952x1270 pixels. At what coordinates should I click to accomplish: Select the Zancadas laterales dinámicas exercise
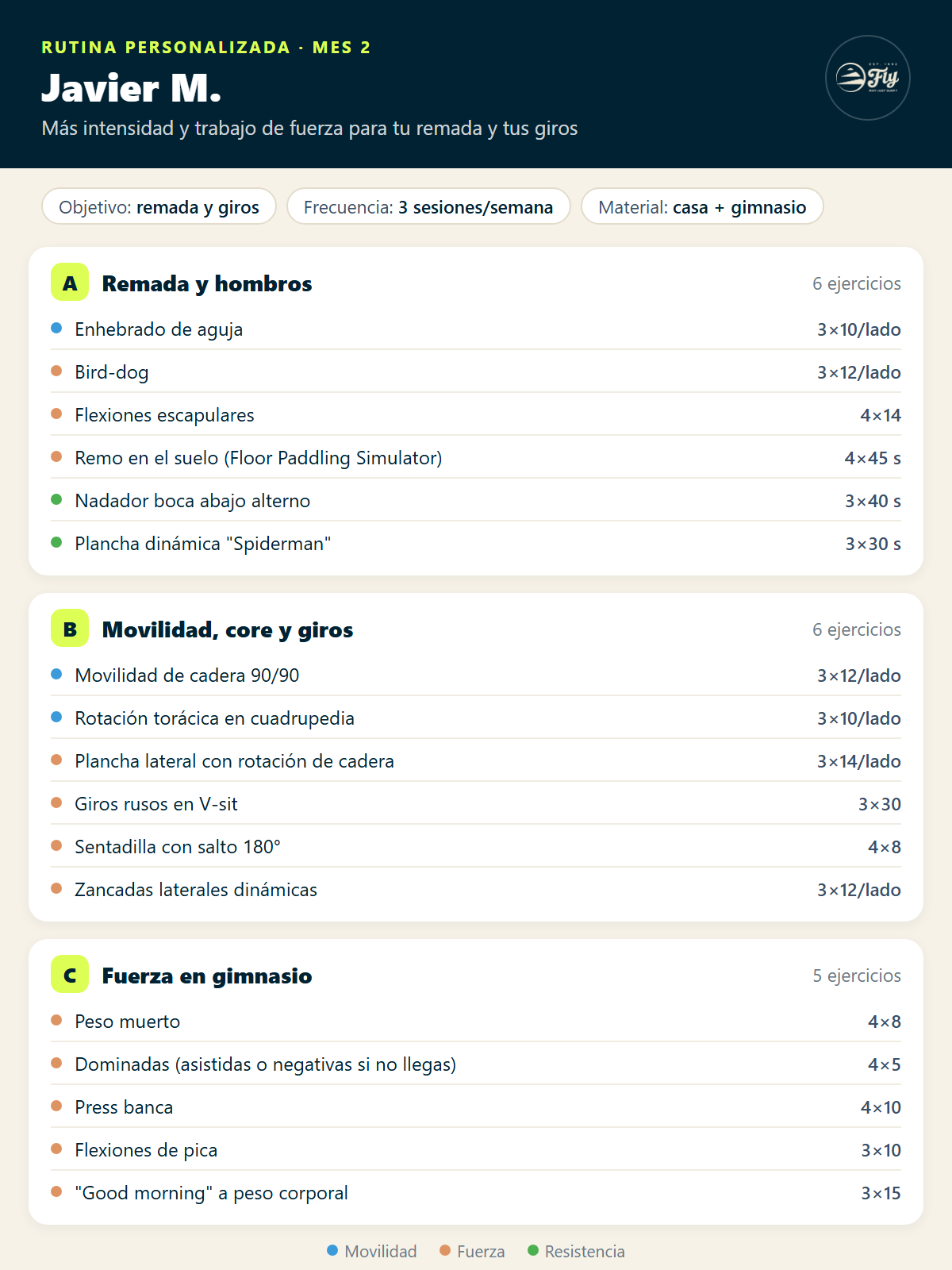point(476,889)
